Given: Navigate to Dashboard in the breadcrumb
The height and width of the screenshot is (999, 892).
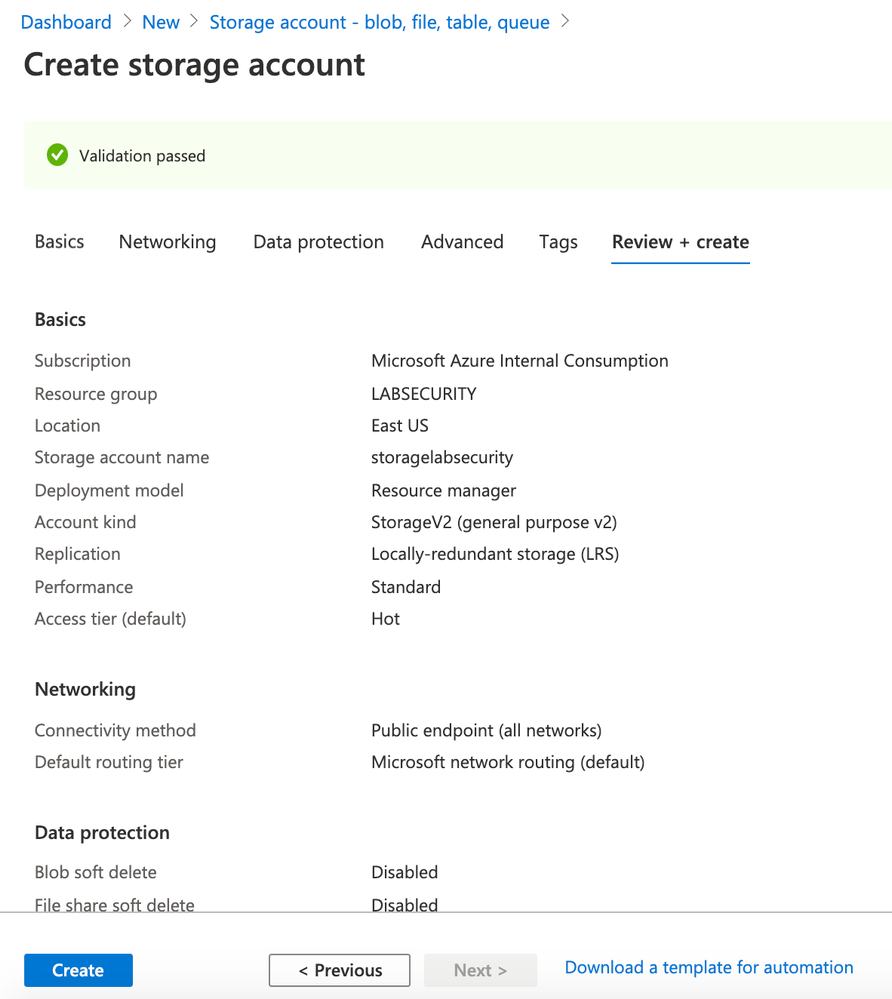Looking at the screenshot, I should click(x=66, y=22).
